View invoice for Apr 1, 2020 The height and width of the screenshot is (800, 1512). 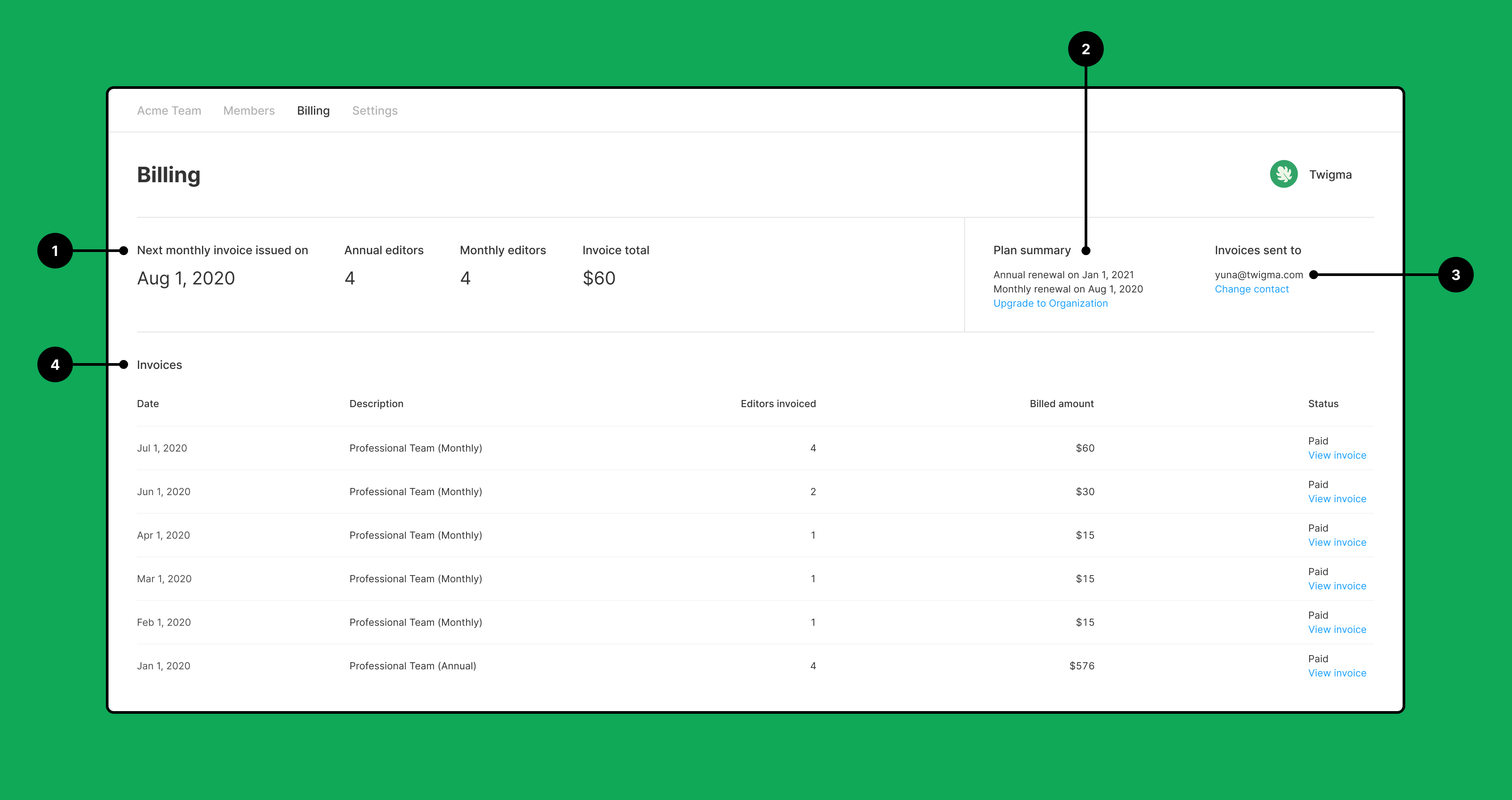1337,542
